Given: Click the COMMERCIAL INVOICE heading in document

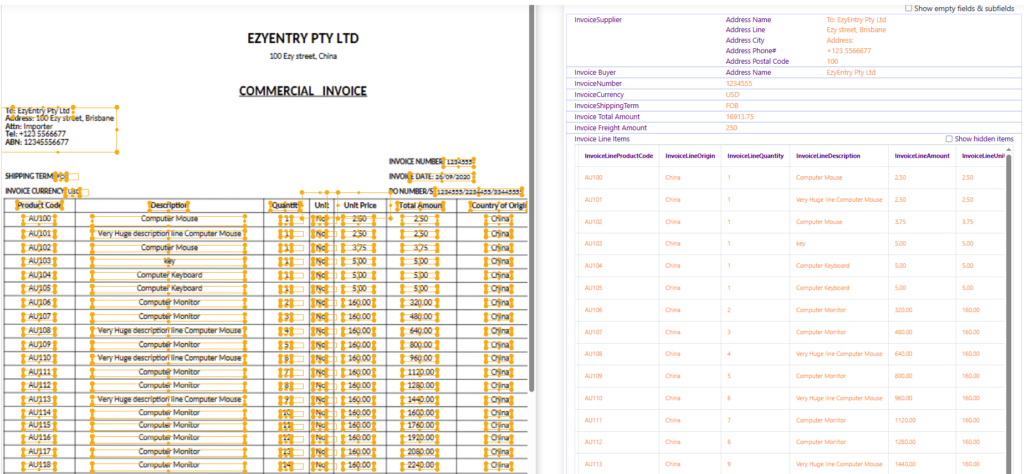Looking at the screenshot, I should click(303, 91).
